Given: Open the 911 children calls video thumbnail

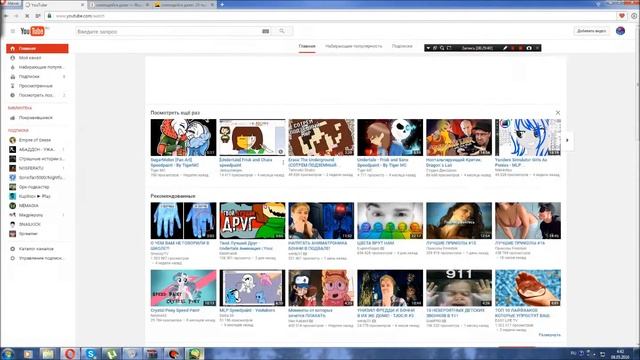Looking at the screenshot, I should point(459,288).
